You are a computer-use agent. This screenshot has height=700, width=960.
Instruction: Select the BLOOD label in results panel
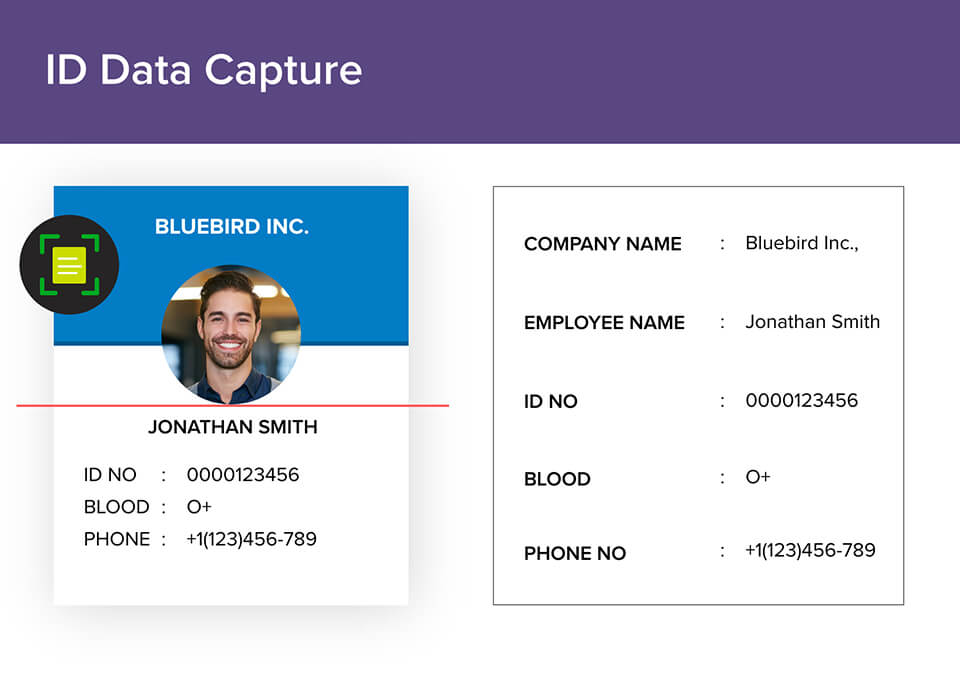[557, 479]
